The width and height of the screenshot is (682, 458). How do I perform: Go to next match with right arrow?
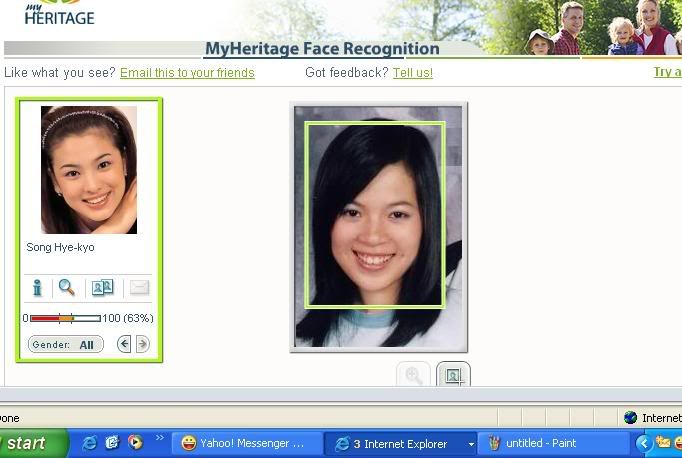pos(143,344)
